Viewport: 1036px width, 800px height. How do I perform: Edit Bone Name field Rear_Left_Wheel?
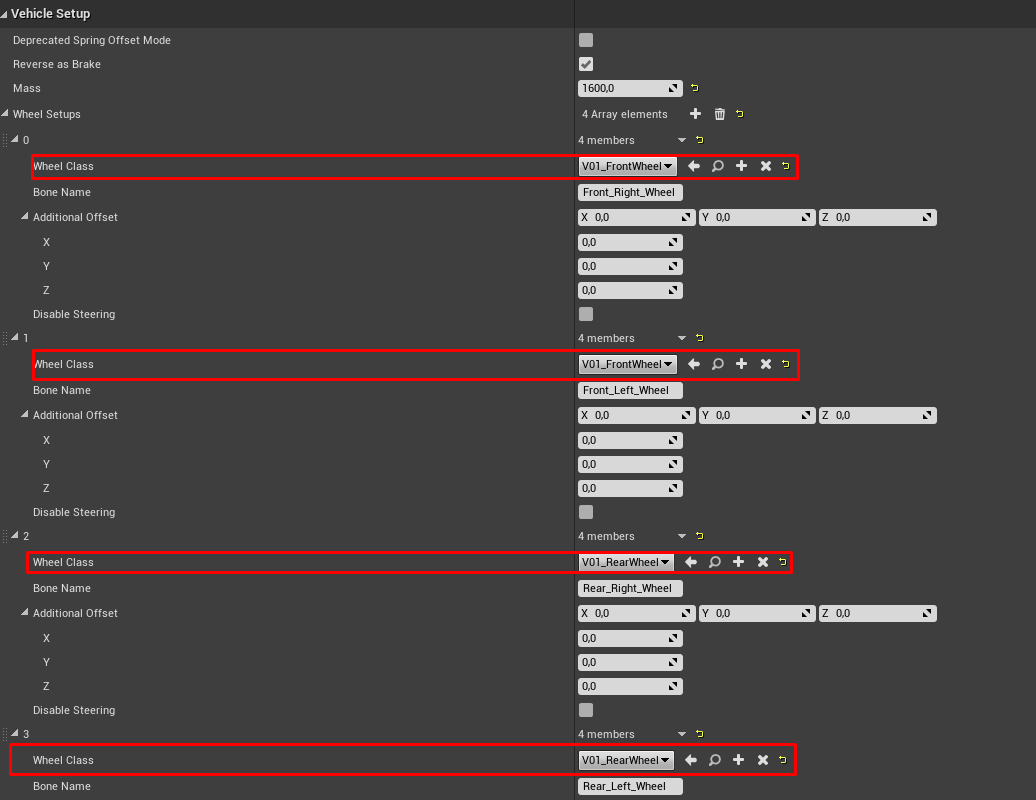[x=630, y=786]
